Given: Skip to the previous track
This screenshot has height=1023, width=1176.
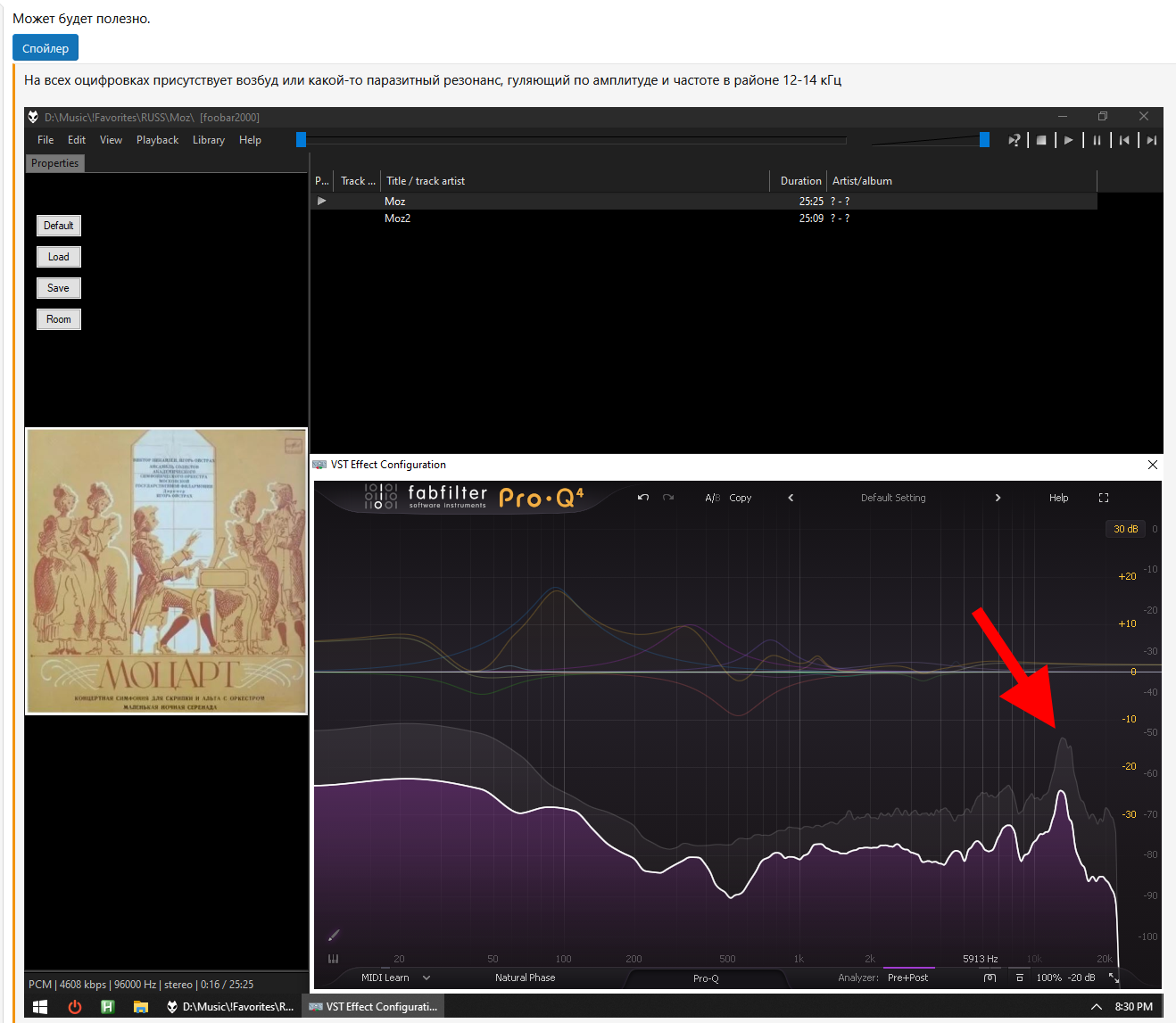Looking at the screenshot, I should pos(1124,140).
